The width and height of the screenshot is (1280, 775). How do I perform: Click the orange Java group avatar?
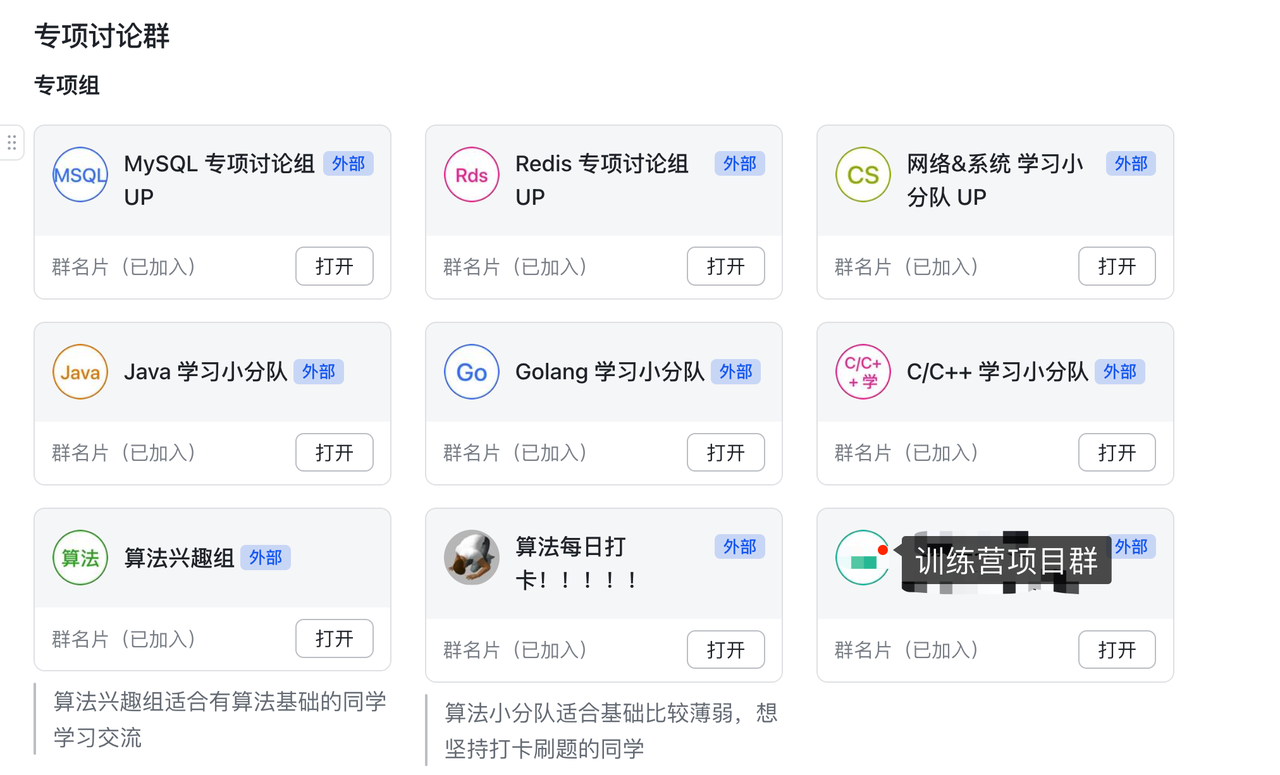click(x=80, y=372)
